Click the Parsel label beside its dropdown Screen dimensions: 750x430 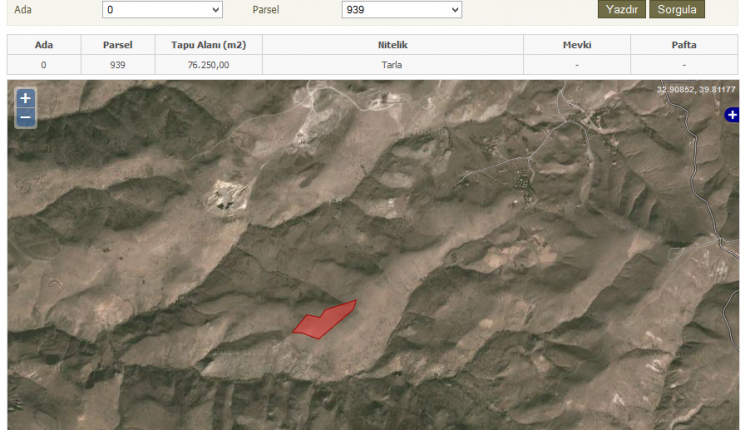pyautogui.click(x=267, y=9)
